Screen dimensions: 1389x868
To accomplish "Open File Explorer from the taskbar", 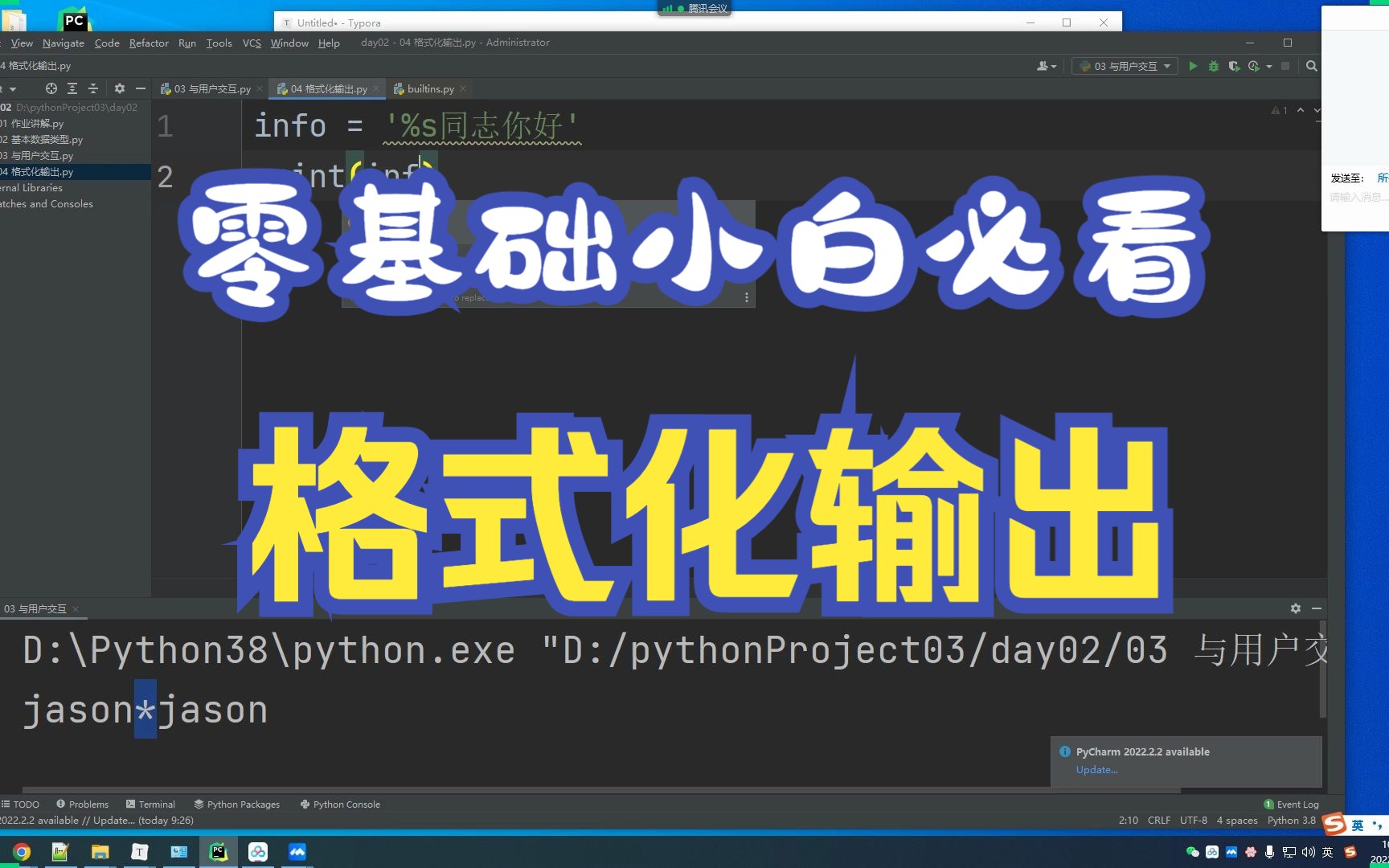I will [100, 852].
